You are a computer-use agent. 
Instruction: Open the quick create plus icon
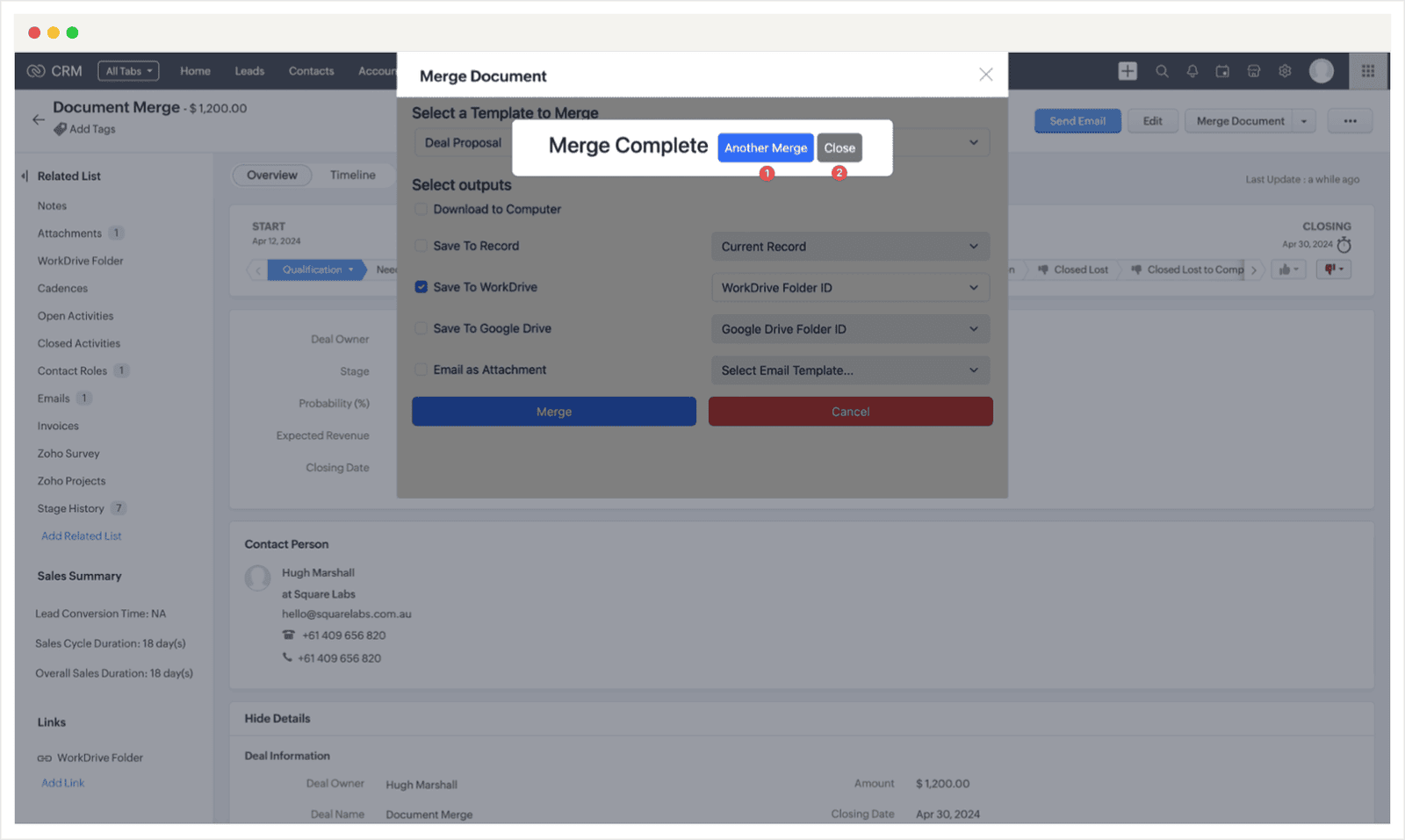[1128, 71]
